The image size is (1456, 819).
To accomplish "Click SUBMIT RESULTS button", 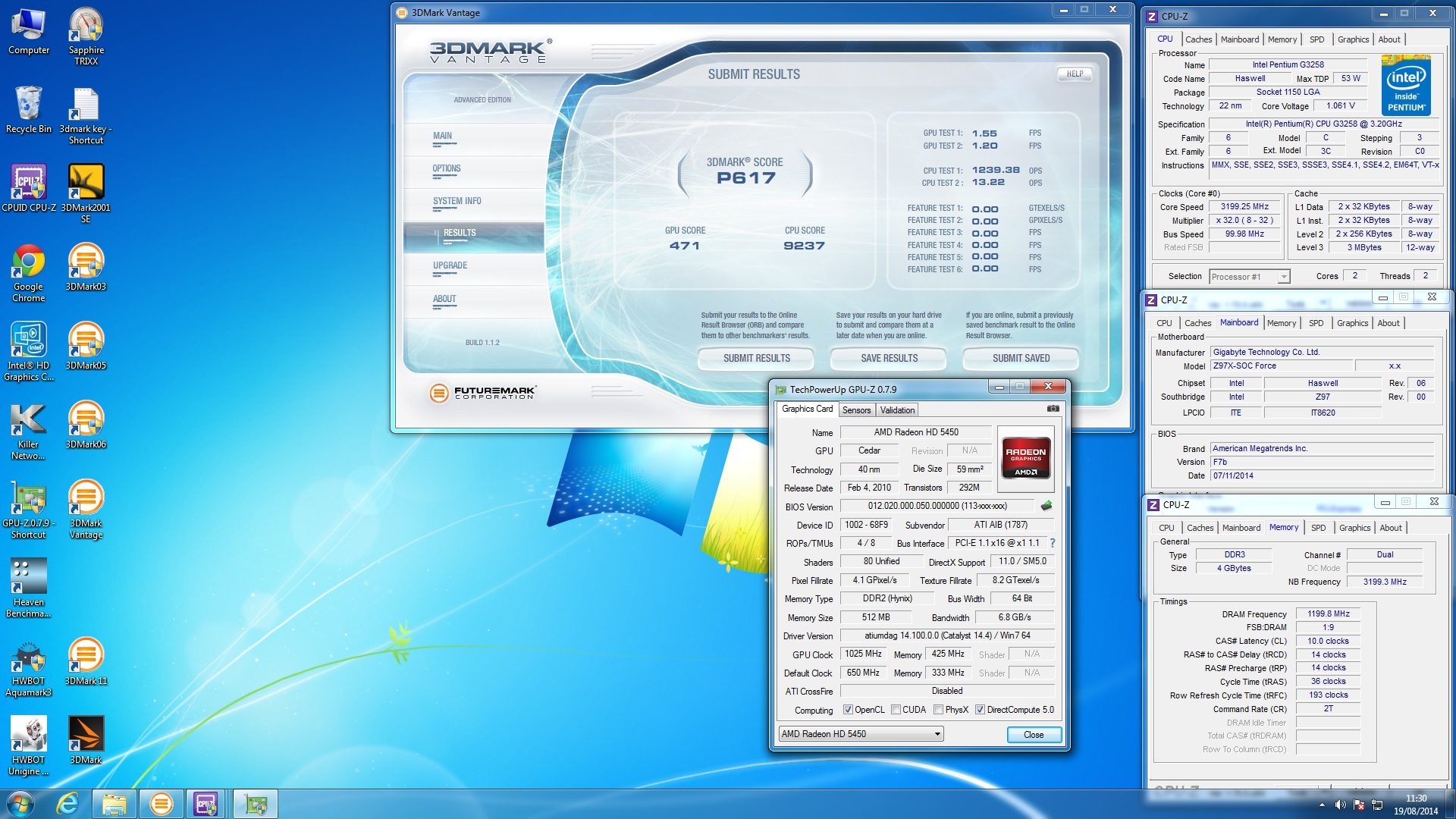I will pyautogui.click(x=756, y=358).
